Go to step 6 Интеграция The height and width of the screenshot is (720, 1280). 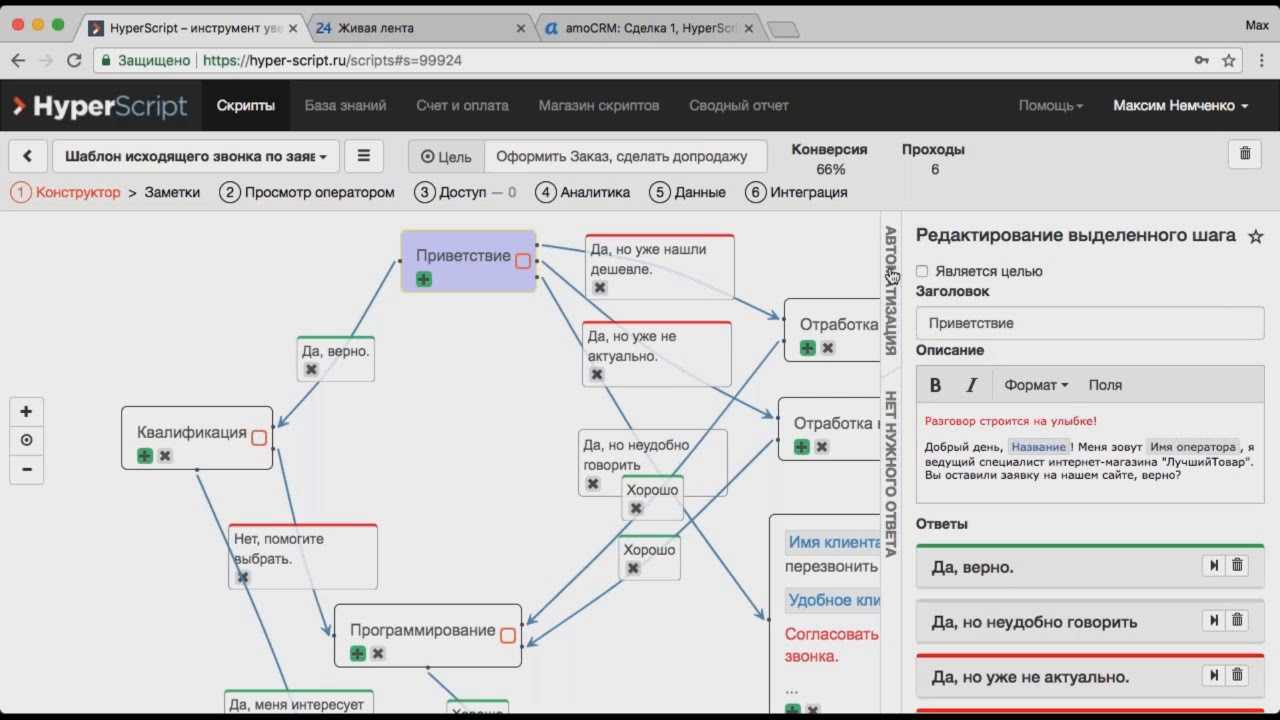[x=796, y=192]
